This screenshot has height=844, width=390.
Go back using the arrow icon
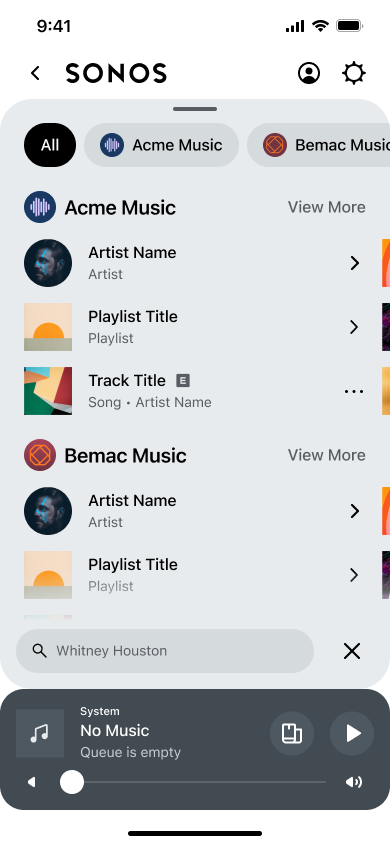tap(36, 73)
